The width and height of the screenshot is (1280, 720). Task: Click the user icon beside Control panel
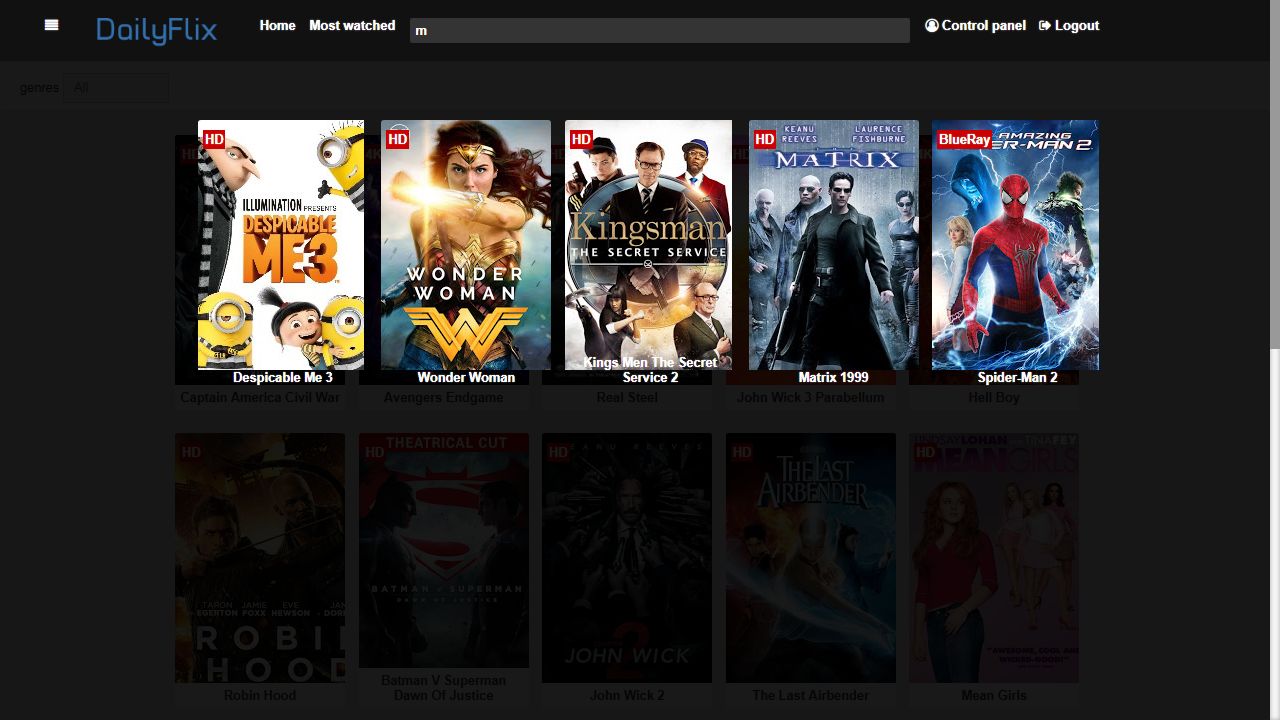[932, 25]
